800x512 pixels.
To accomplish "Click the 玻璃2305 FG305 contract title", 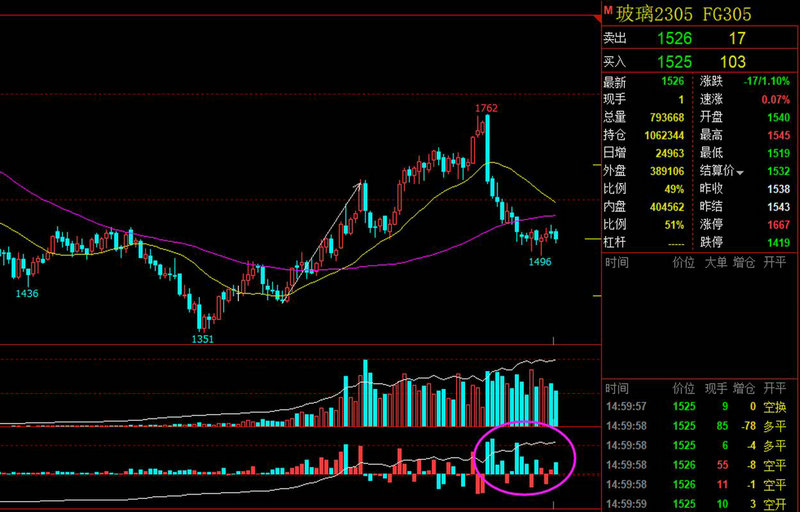I will tap(683, 13).
